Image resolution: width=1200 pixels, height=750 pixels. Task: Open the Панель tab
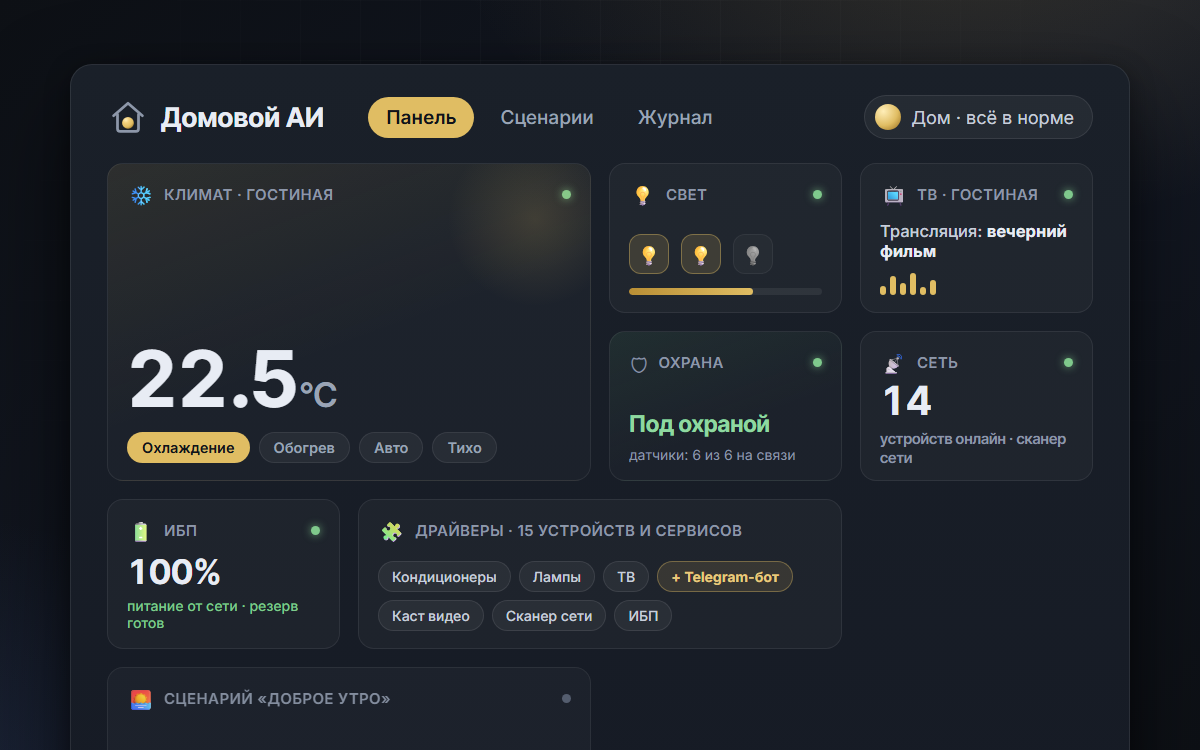tap(421, 117)
